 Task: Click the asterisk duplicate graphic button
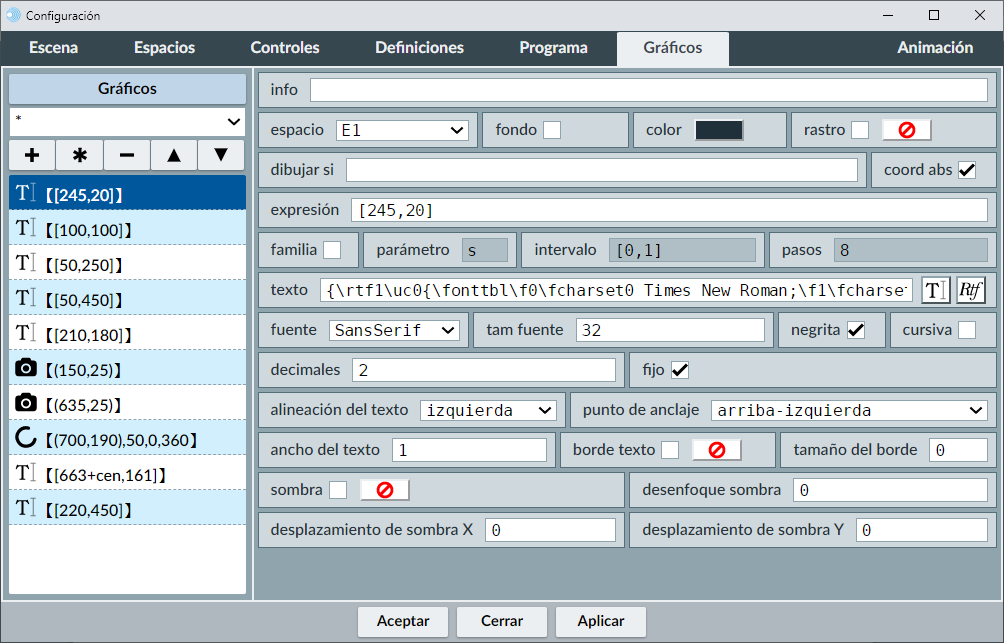click(80, 155)
